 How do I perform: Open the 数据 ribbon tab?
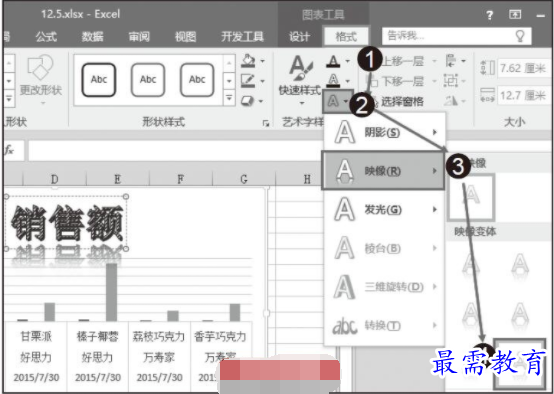pyautogui.click(x=93, y=36)
